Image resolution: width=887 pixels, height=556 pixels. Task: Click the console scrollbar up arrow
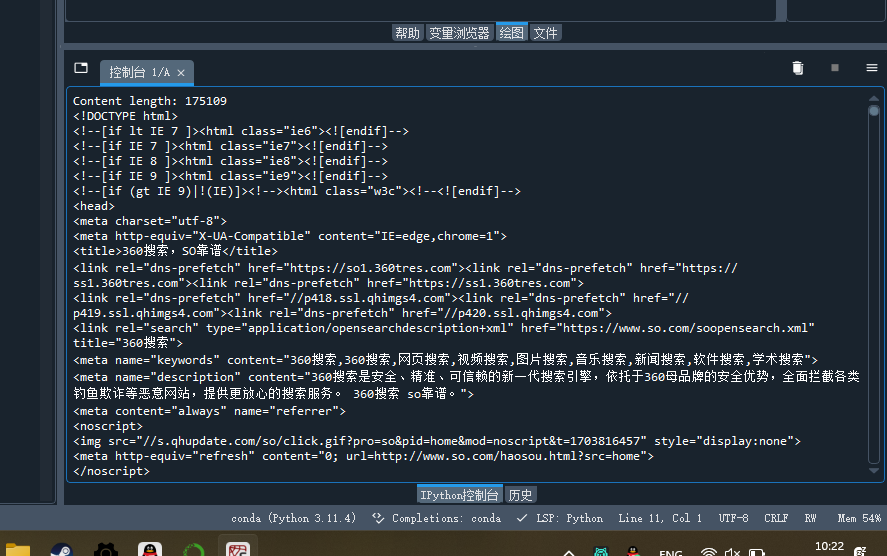coord(874,98)
